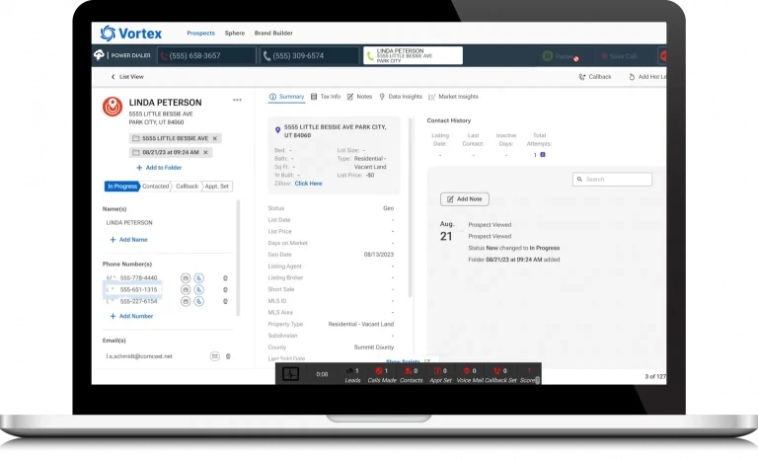
Task: Set status to Contacted
Action: pyautogui.click(x=156, y=186)
